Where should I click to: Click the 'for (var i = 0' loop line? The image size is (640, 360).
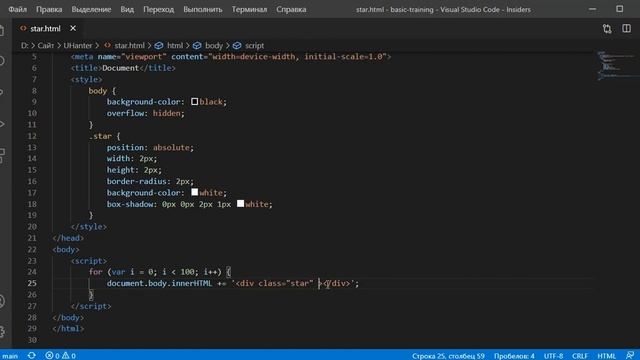coord(160,271)
